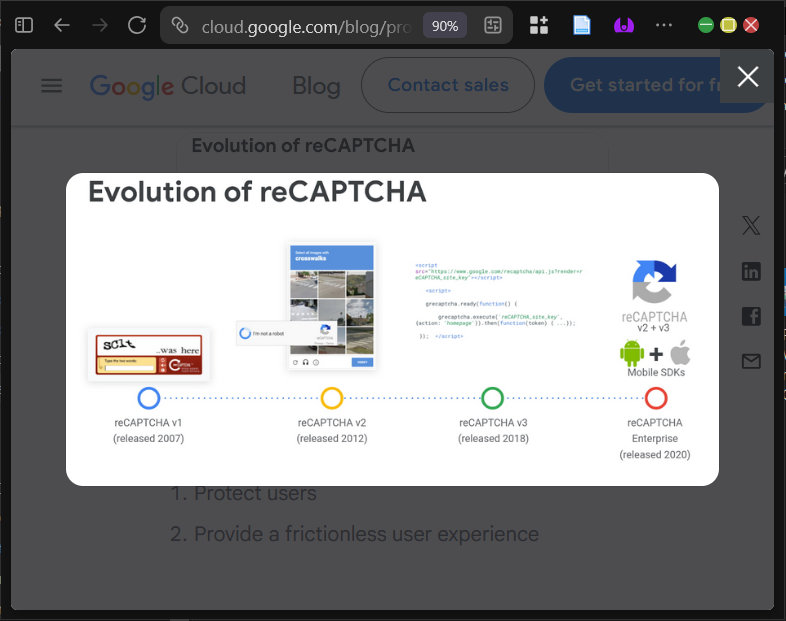Click 'reCAPTCHA v3 (released 2018)' label
The width and height of the screenshot is (786, 621).
click(x=493, y=431)
